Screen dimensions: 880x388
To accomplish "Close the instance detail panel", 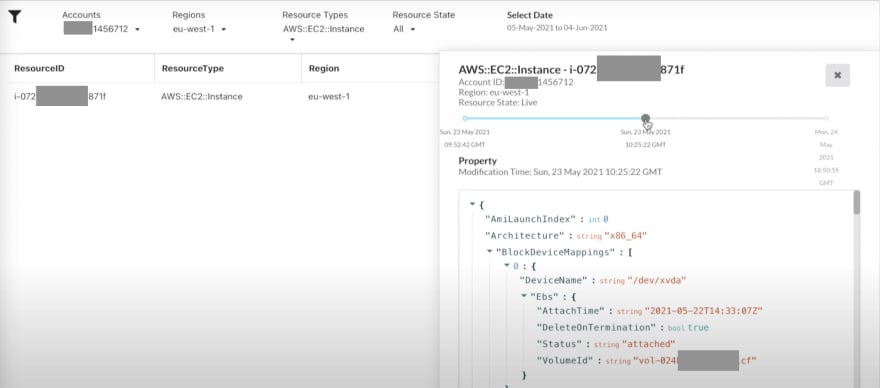I will [837, 75].
